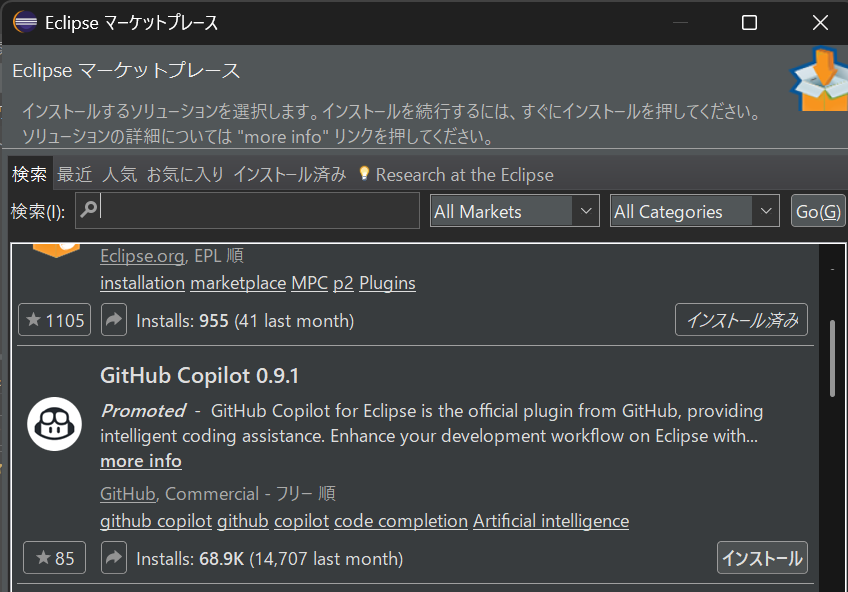Click the magnifier icon in the search field

pos(89,210)
